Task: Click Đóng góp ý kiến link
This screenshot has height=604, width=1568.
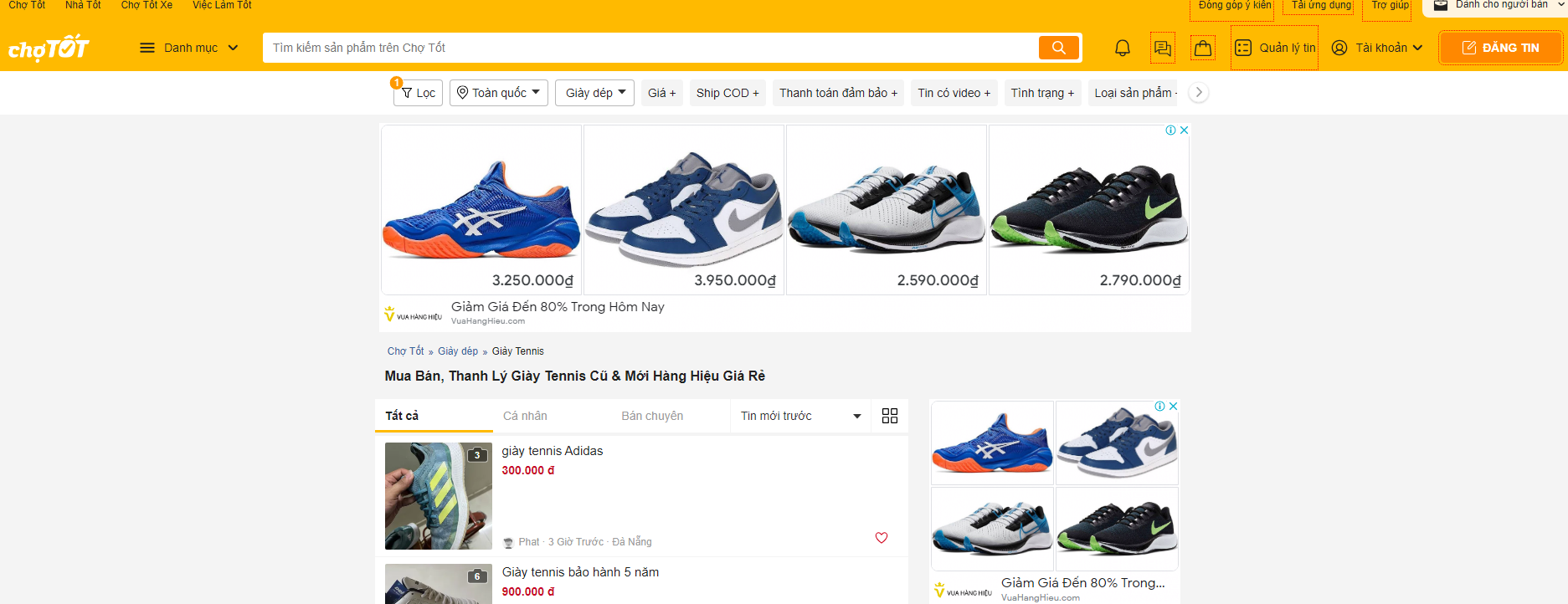Action: [x=1235, y=5]
